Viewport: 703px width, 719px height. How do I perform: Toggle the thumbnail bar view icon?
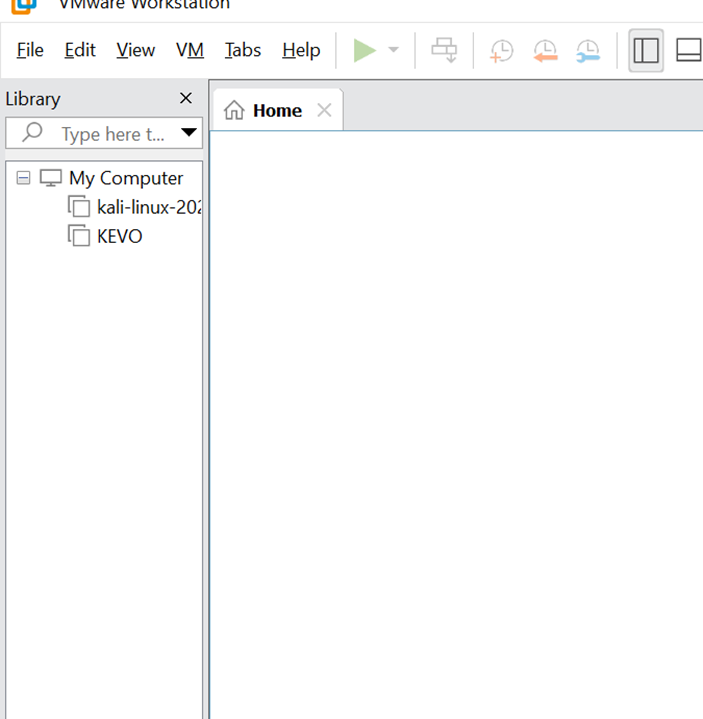689,50
